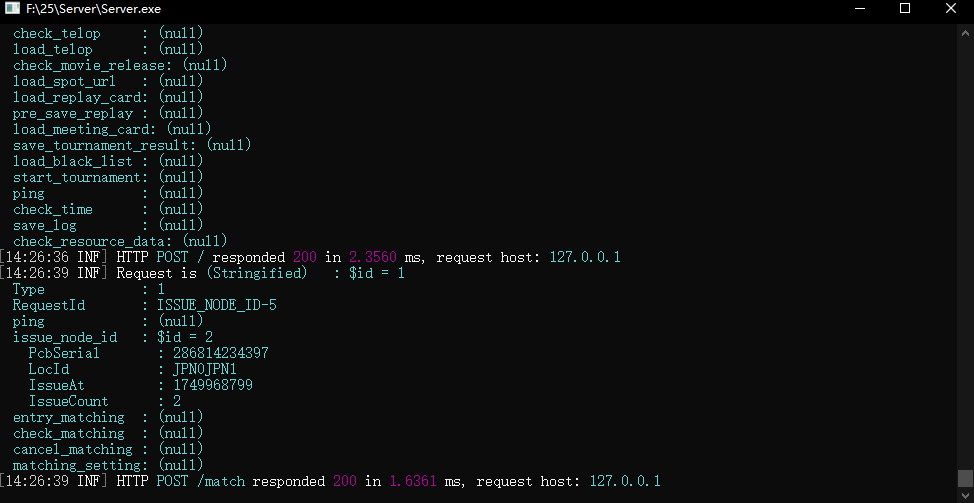The image size is (974, 503).
Task: Click the IssueAt value 1749968799
Action: 213,386
